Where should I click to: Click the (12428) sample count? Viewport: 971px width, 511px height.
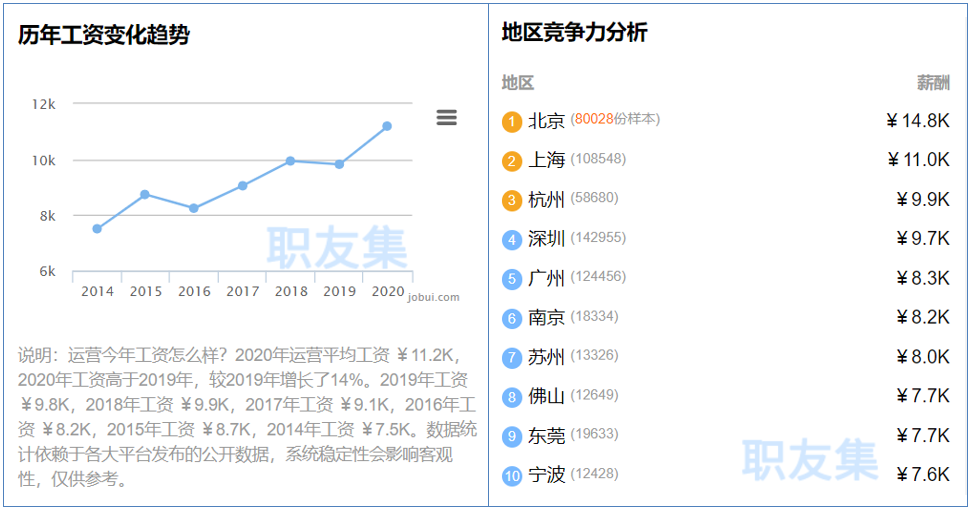point(594,473)
